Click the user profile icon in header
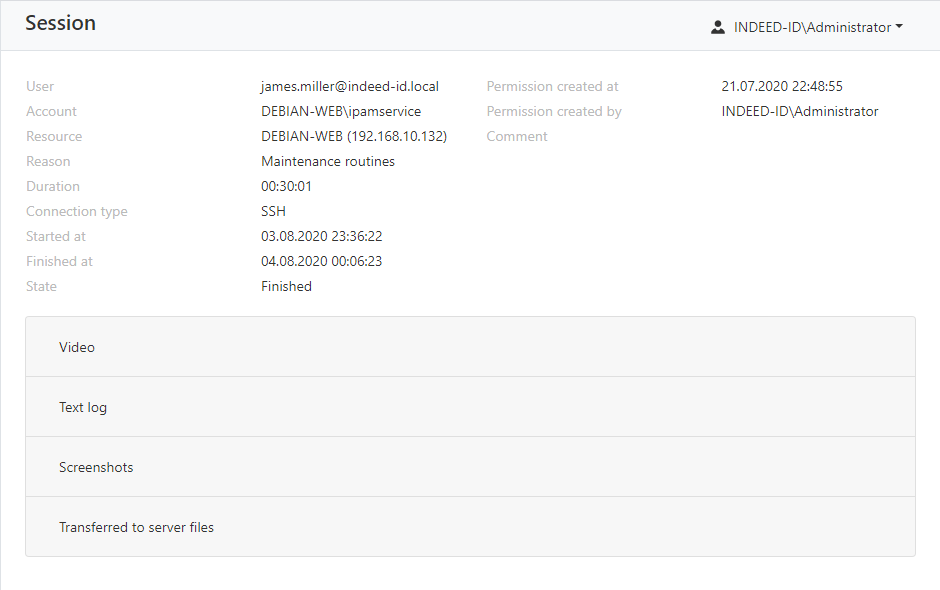Image resolution: width=940 pixels, height=590 pixels. click(717, 27)
